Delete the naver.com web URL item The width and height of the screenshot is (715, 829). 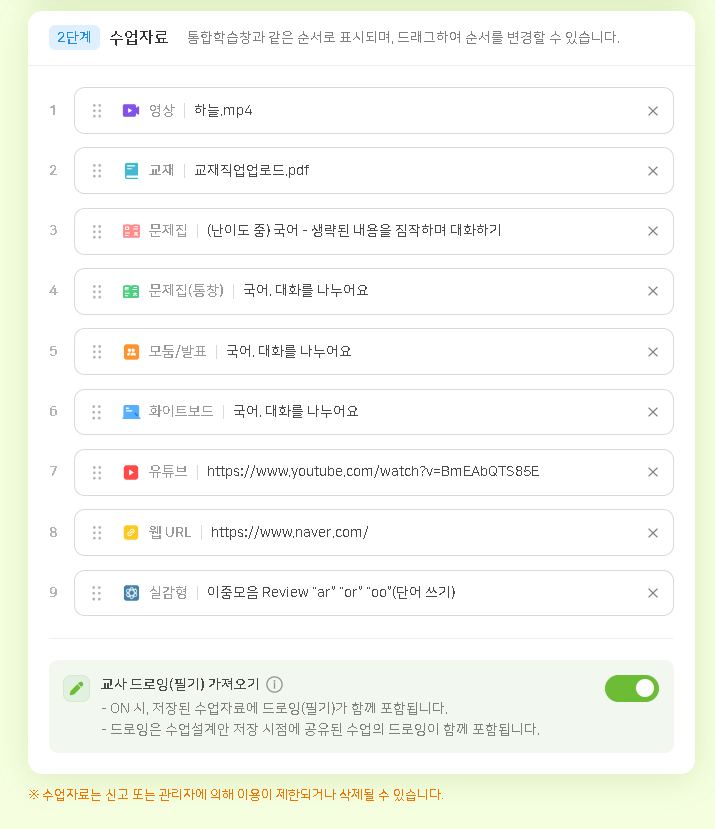[x=653, y=532]
